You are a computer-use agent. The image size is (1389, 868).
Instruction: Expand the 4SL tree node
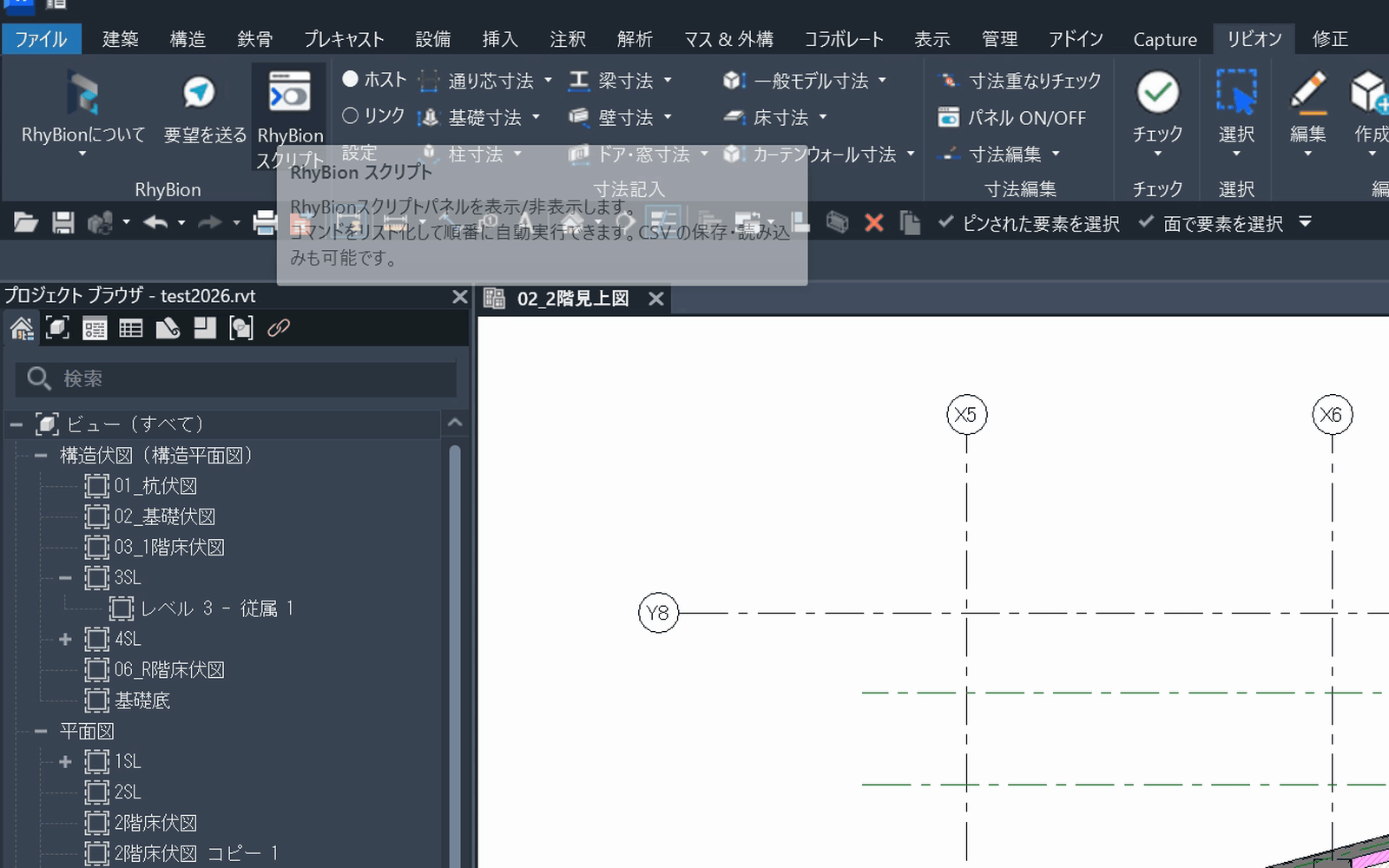(x=65, y=640)
